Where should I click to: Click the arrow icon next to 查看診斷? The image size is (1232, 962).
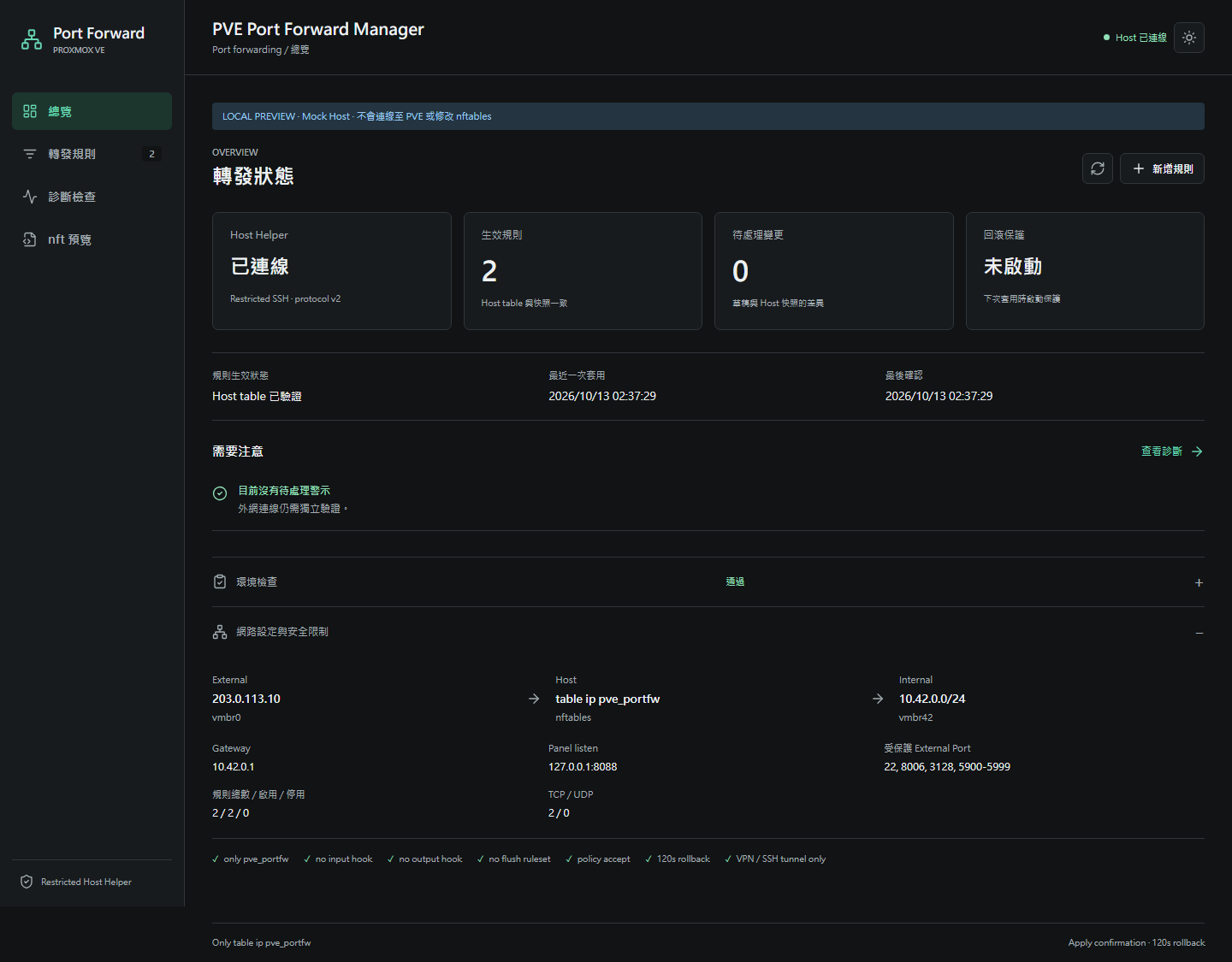[x=1197, y=451]
